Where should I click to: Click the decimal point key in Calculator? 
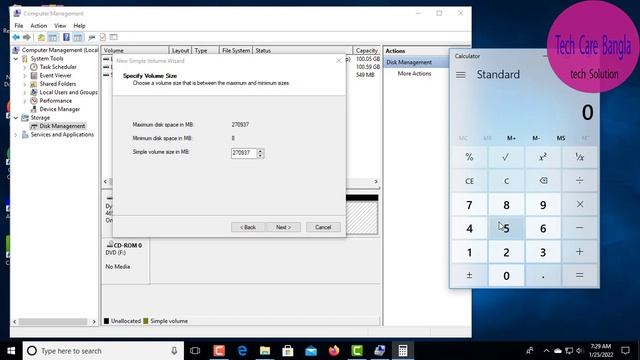click(x=543, y=276)
